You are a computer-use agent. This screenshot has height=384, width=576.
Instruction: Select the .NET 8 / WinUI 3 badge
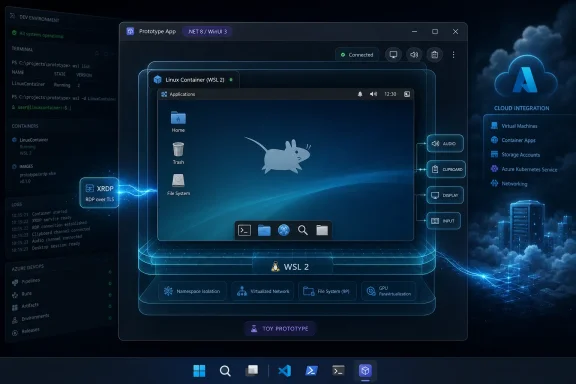point(208,32)
